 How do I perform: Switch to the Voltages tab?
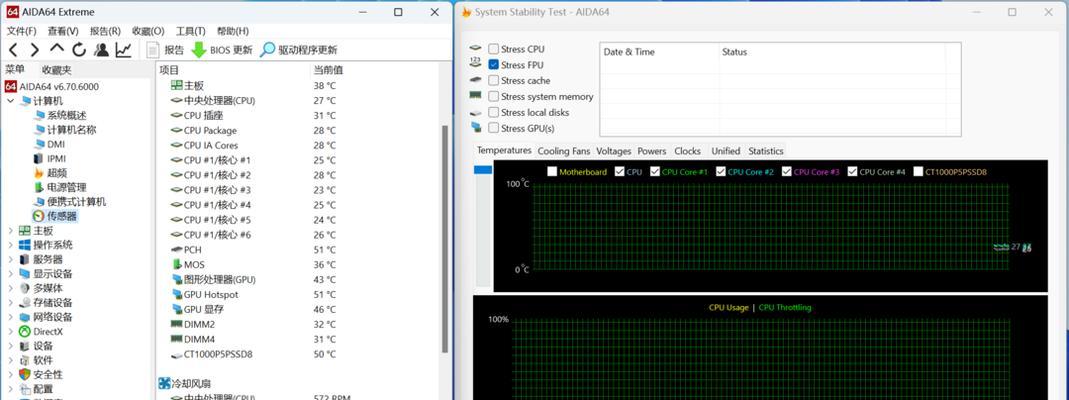tap(614, 151)
